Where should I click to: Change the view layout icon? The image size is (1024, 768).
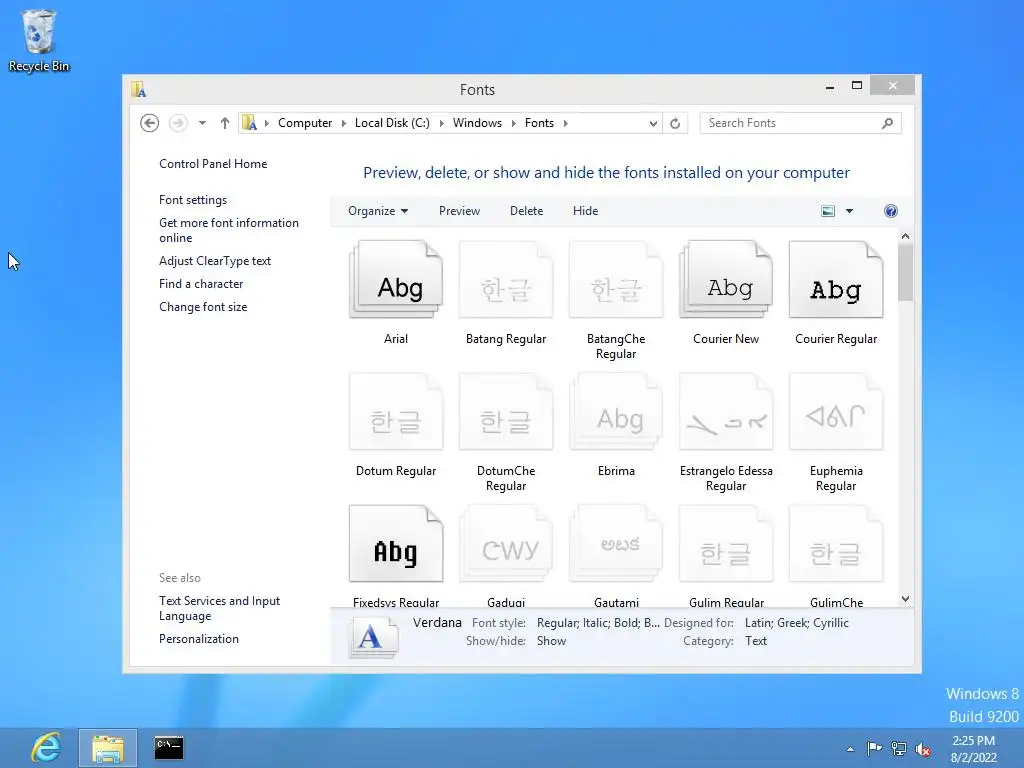[x=827, y=211]
